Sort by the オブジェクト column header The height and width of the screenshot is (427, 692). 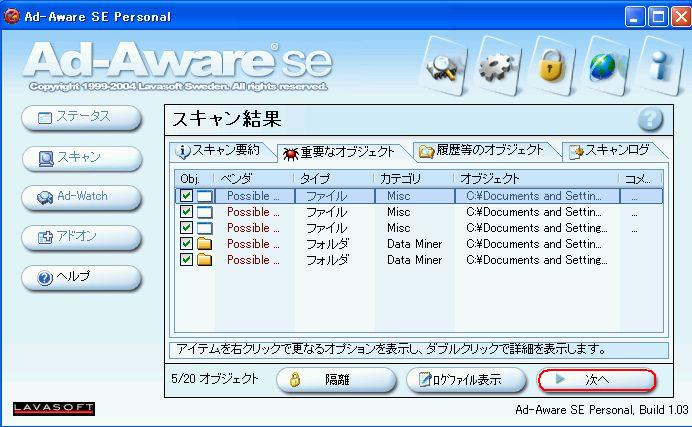tap(537, 179)
